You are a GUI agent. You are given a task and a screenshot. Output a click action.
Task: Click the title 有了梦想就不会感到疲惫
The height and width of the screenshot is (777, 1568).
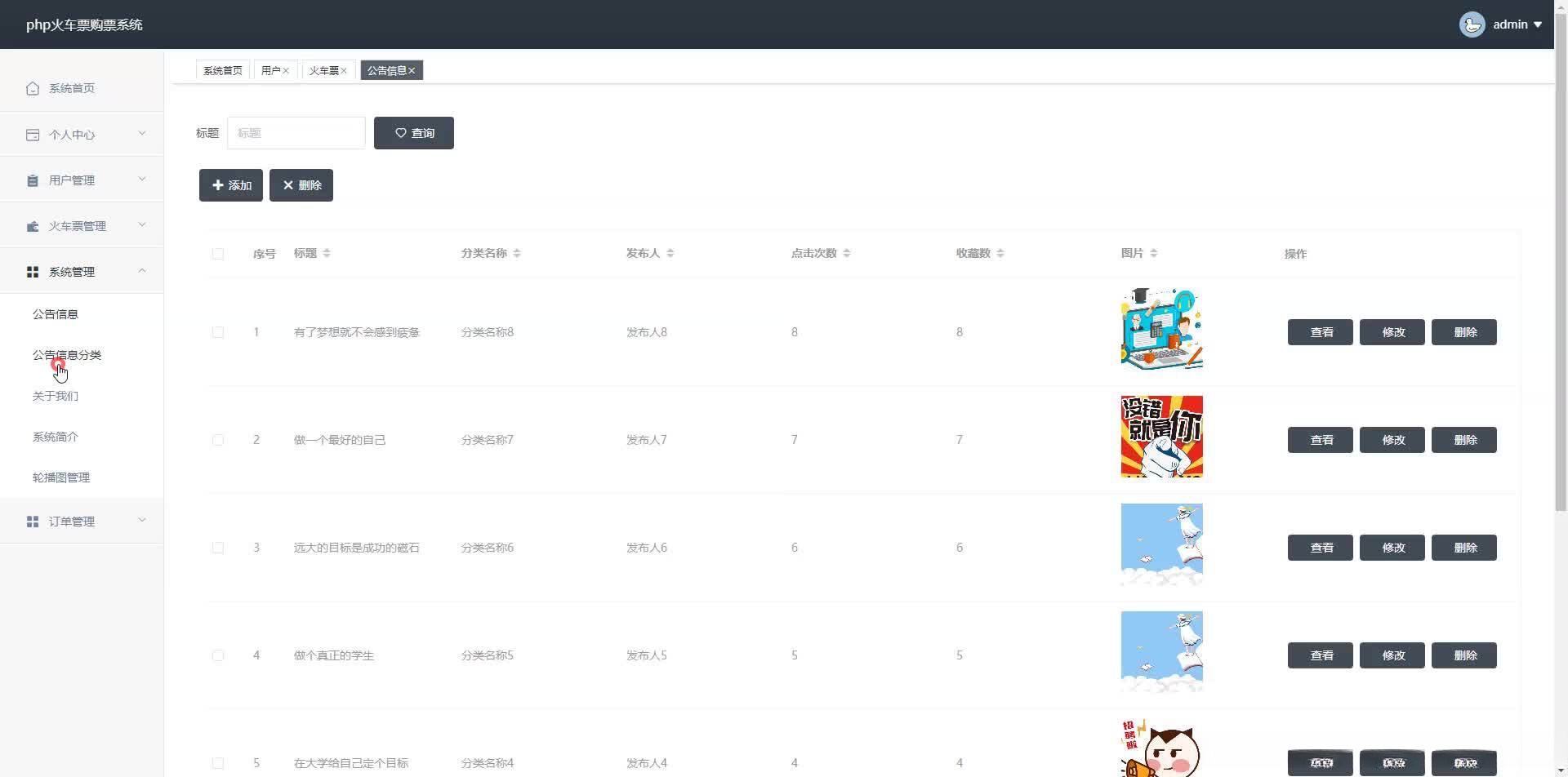click(357, 332)
